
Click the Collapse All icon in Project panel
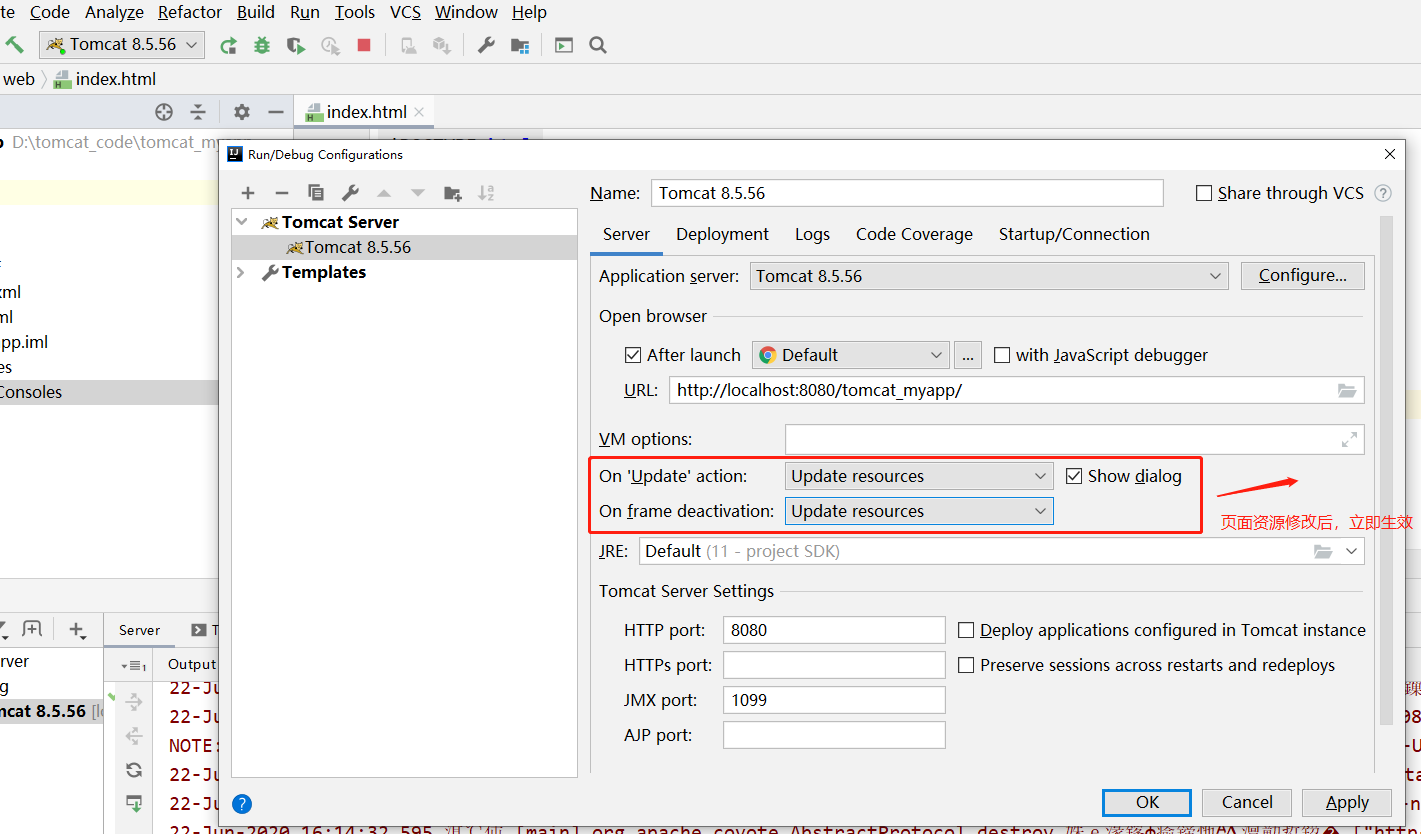(198, 112)
